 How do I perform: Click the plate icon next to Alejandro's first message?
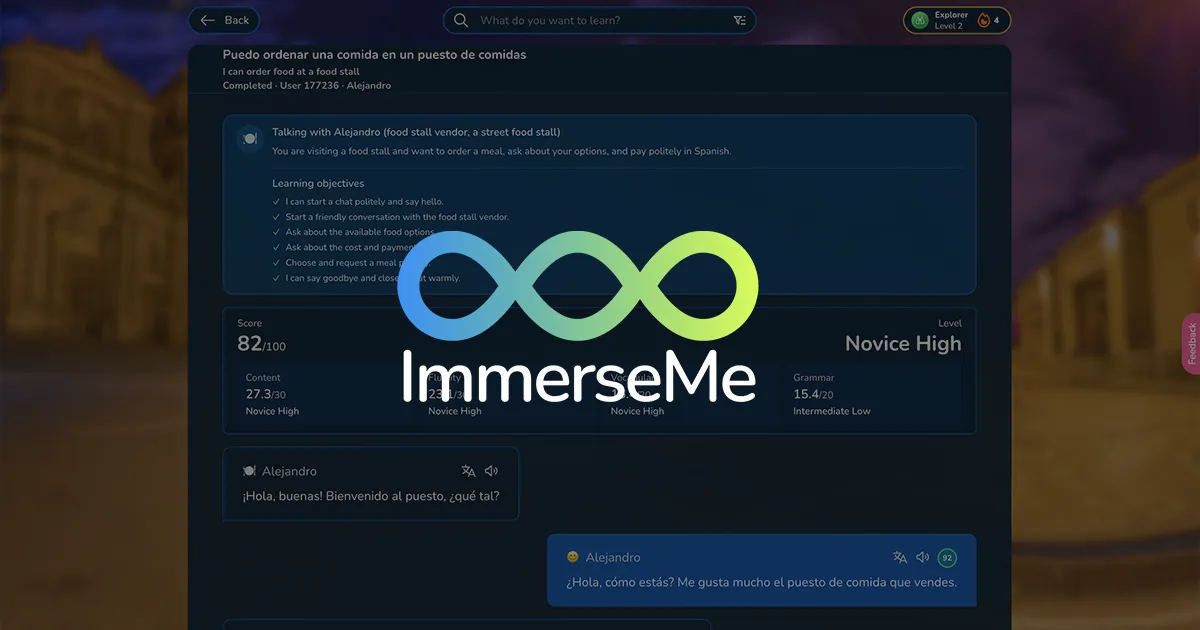tap(249, 471)
